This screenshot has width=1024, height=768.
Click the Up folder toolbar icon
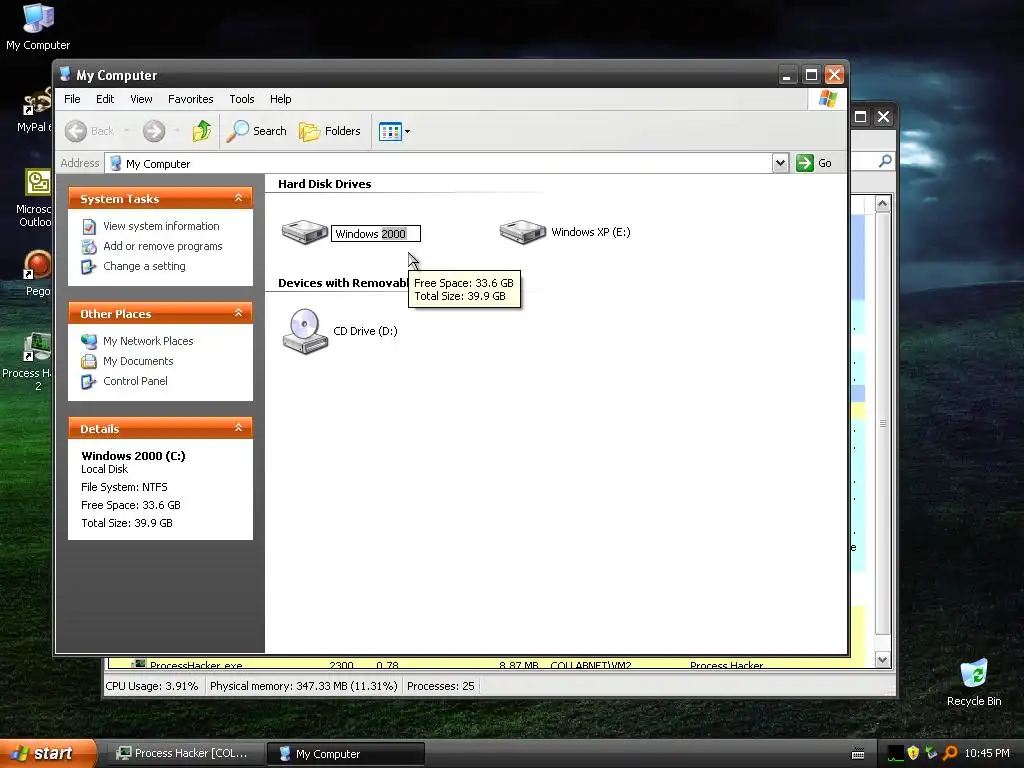(202, 131)
